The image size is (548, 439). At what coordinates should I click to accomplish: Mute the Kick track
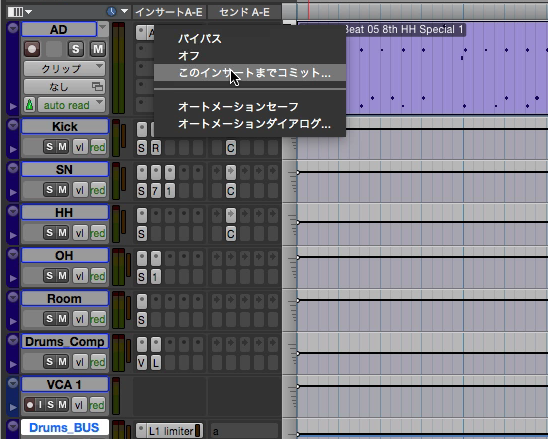click(x=62, y=147)
